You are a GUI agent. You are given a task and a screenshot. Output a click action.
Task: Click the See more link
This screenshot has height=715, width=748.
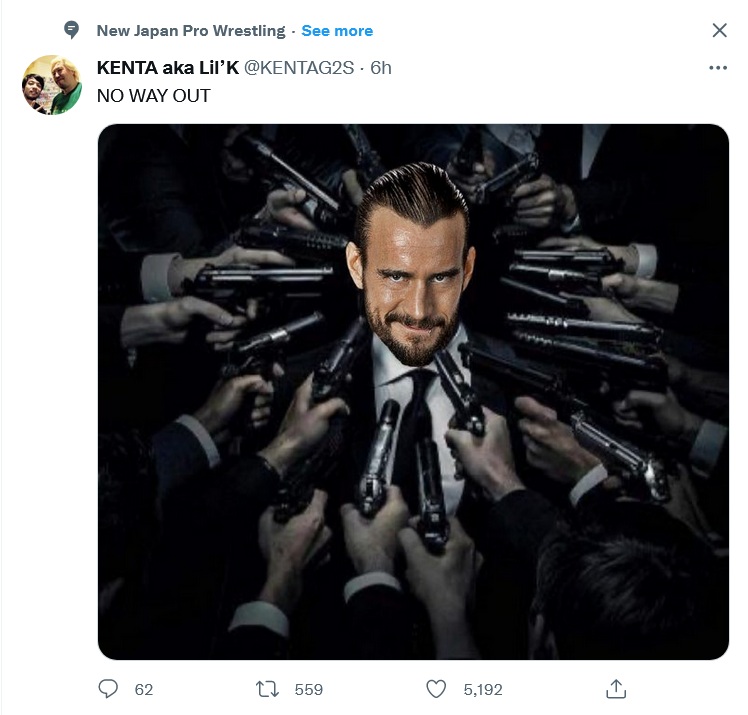point(337,31)
